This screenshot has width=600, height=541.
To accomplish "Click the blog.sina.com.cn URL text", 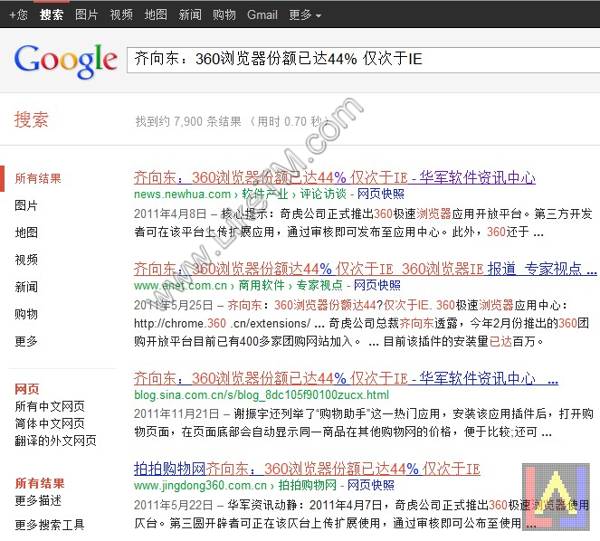I will tap(261, 395).
